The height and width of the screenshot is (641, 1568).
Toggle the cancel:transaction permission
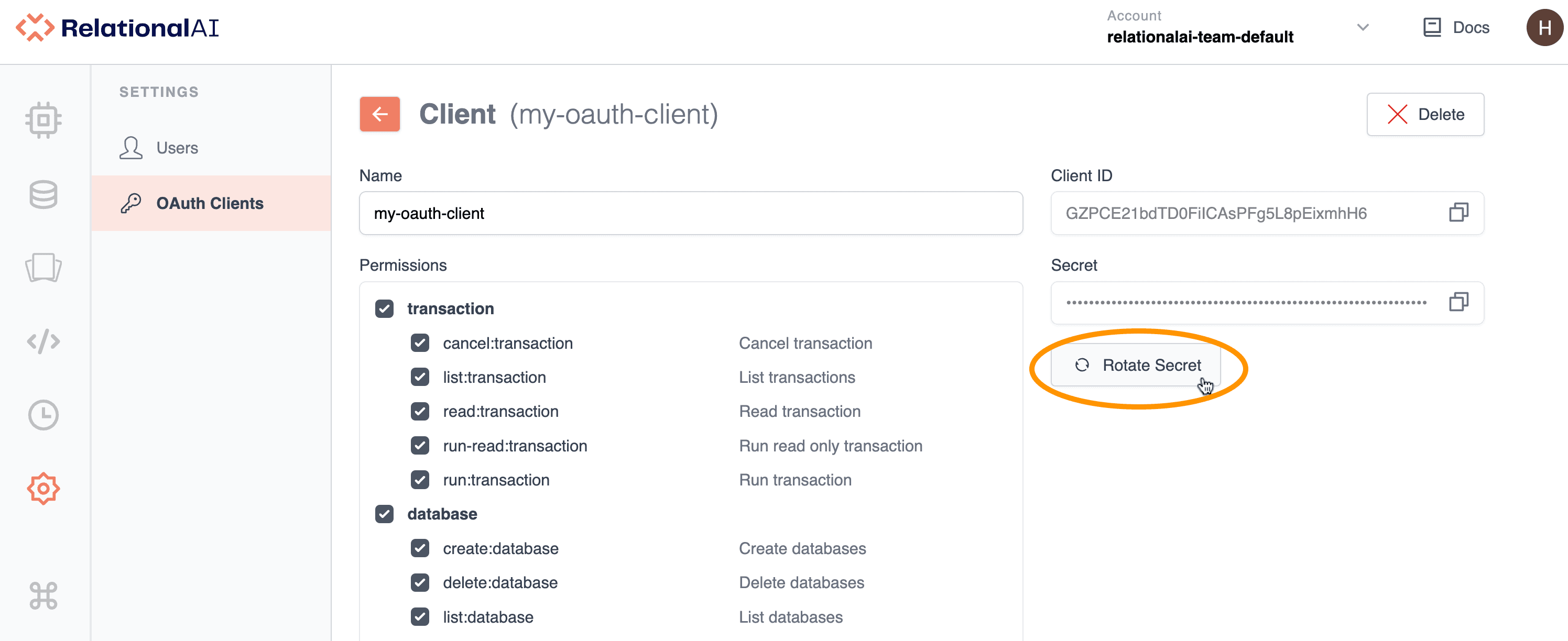420,343
